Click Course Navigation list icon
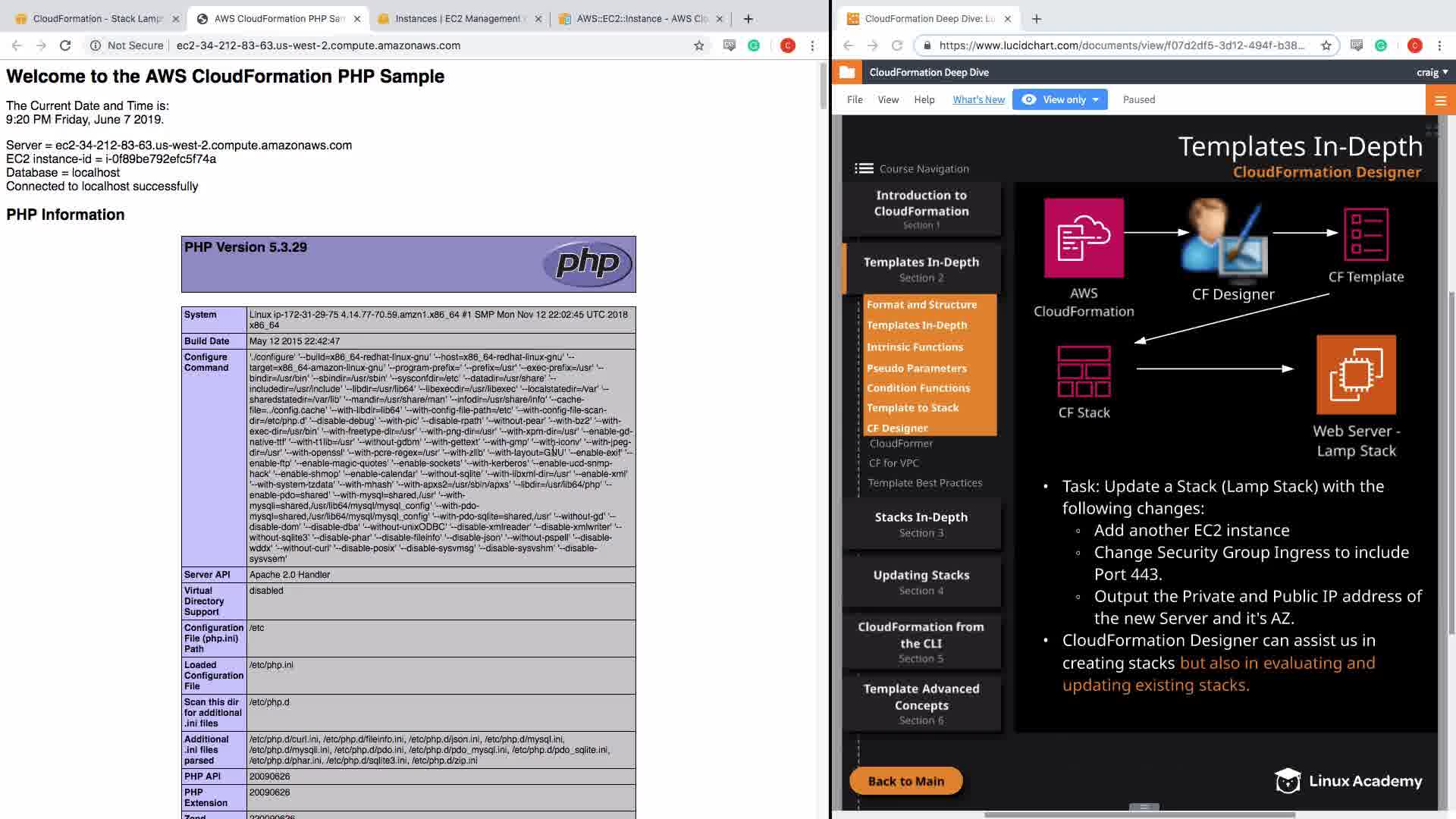Screen dimensions: 1456x819 point(864,168)
